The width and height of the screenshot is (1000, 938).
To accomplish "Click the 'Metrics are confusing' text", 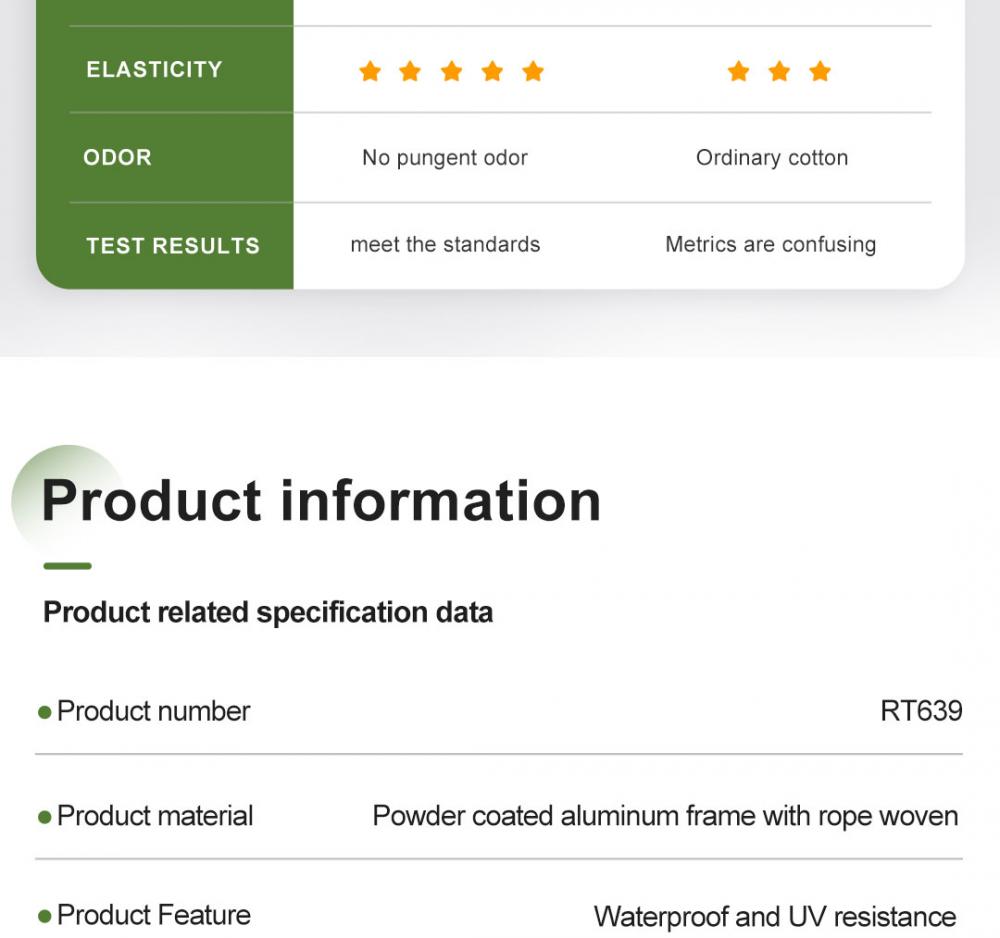I will click(x=770, y=244).
